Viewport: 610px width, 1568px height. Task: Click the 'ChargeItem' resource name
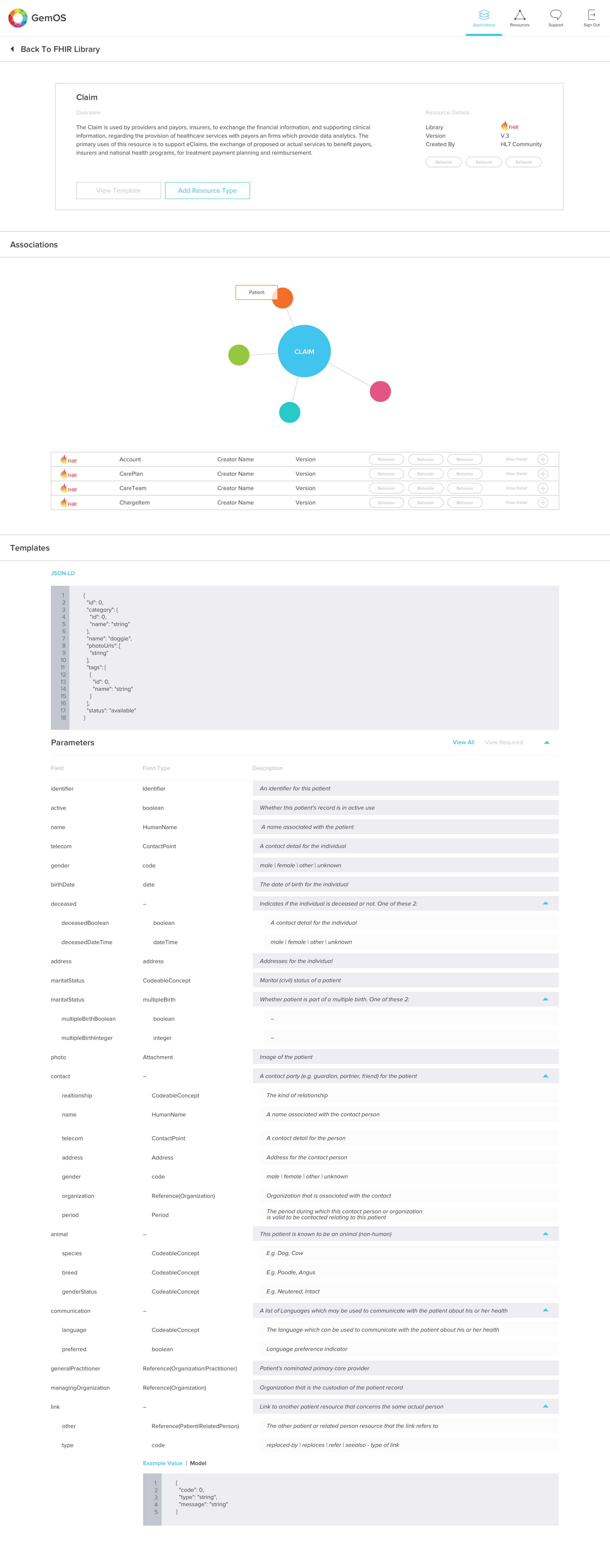click(x=134, y=503)
